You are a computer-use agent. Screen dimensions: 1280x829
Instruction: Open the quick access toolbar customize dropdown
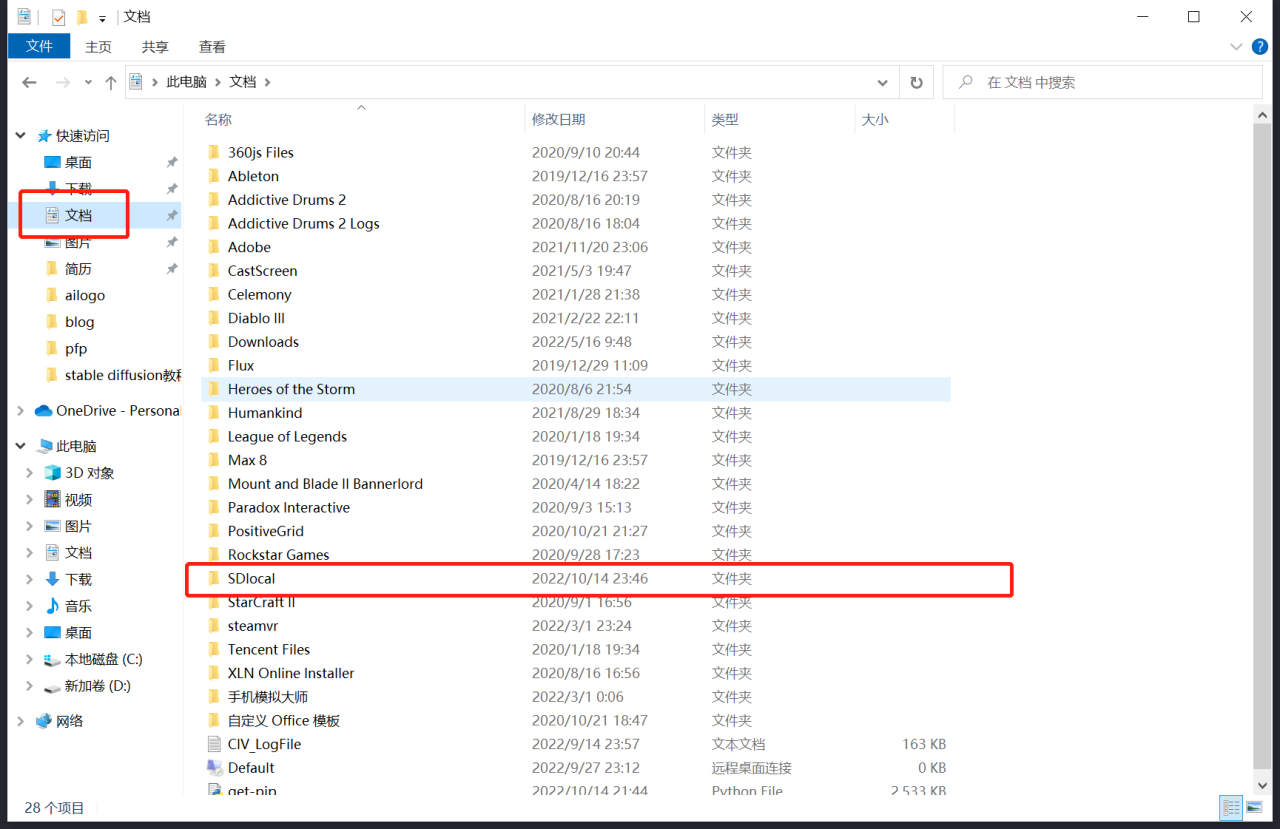[102, 18]
